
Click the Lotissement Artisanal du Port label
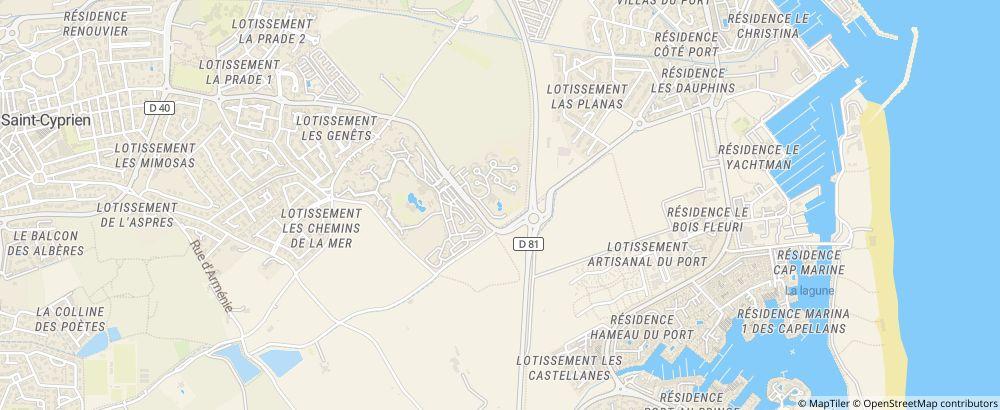(x=647, y=254)
